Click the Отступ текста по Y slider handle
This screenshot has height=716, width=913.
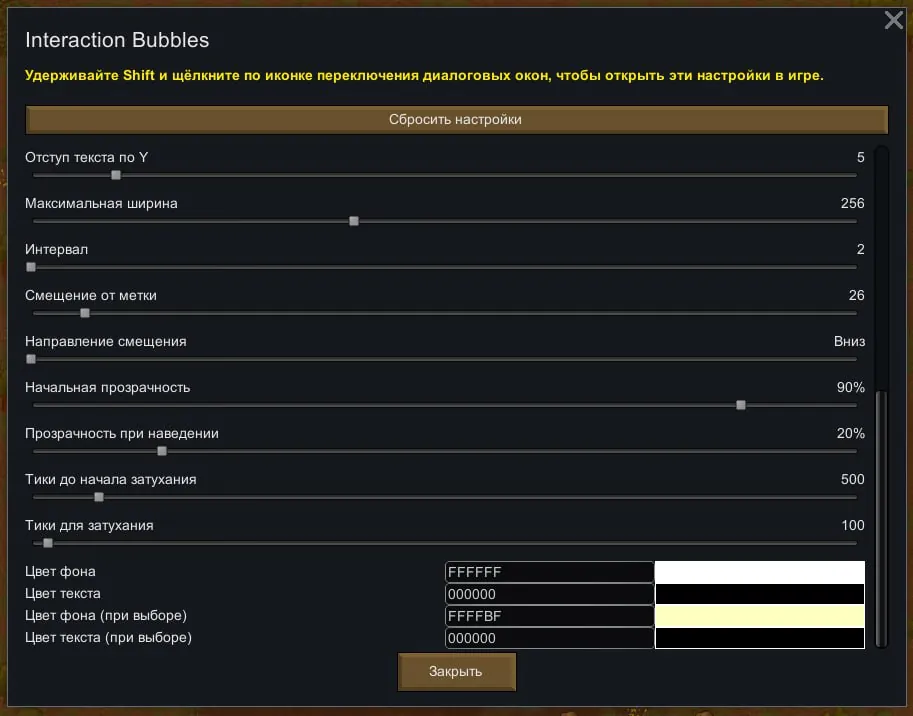(116, 175)
